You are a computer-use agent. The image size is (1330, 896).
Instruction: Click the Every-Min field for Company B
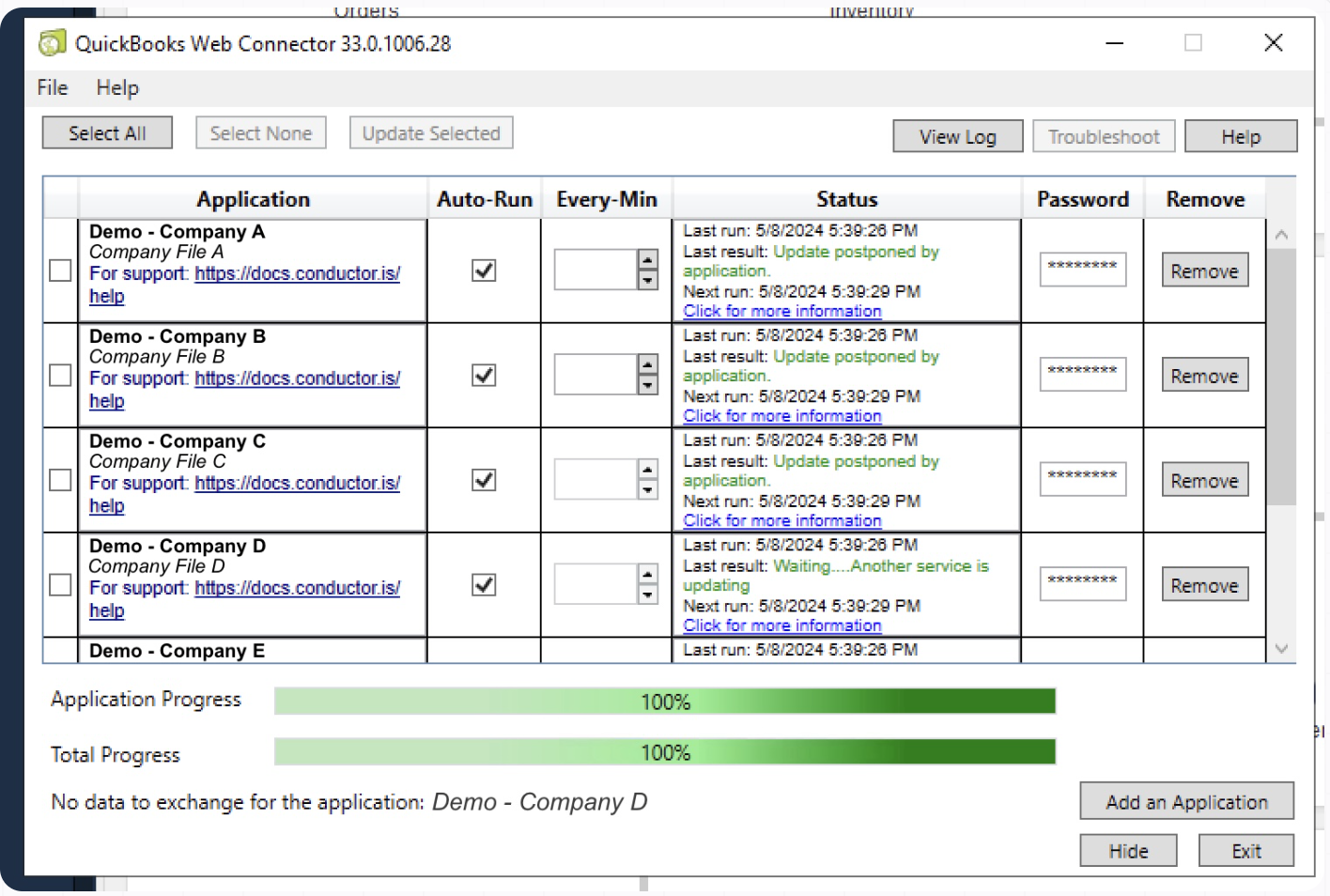596,375
